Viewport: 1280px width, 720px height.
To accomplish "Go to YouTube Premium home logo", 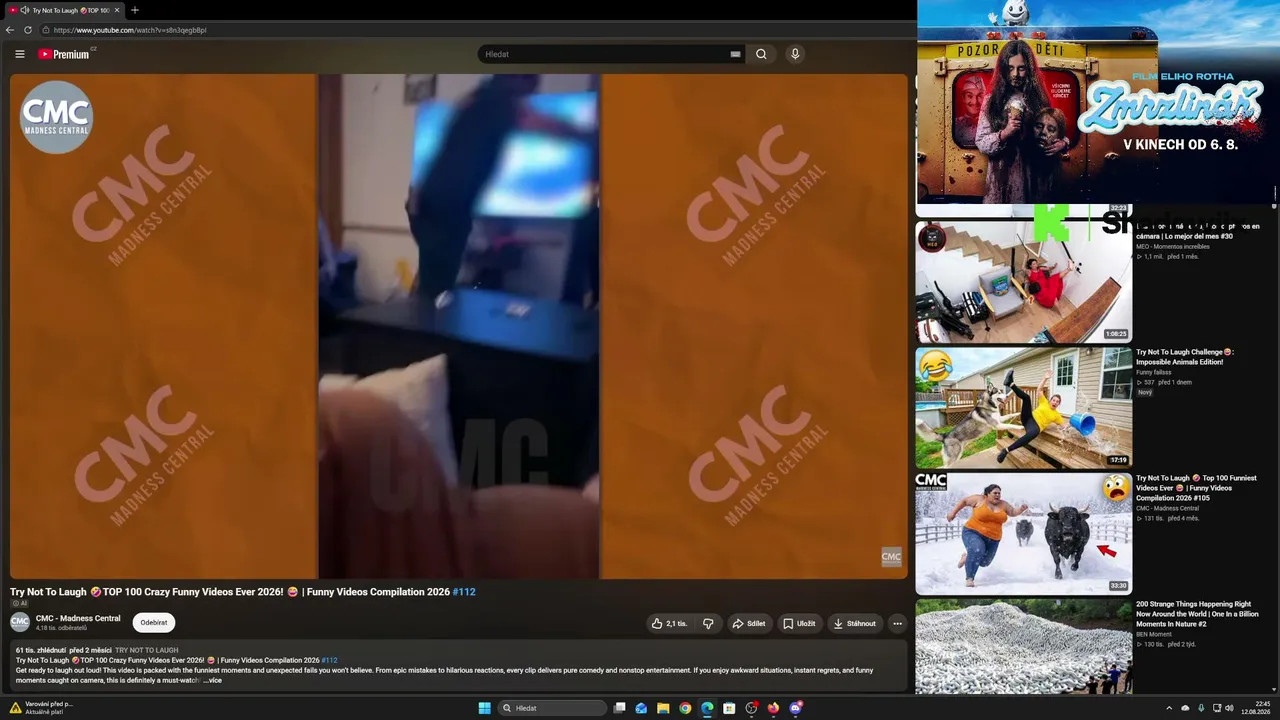I will (65, 54).
